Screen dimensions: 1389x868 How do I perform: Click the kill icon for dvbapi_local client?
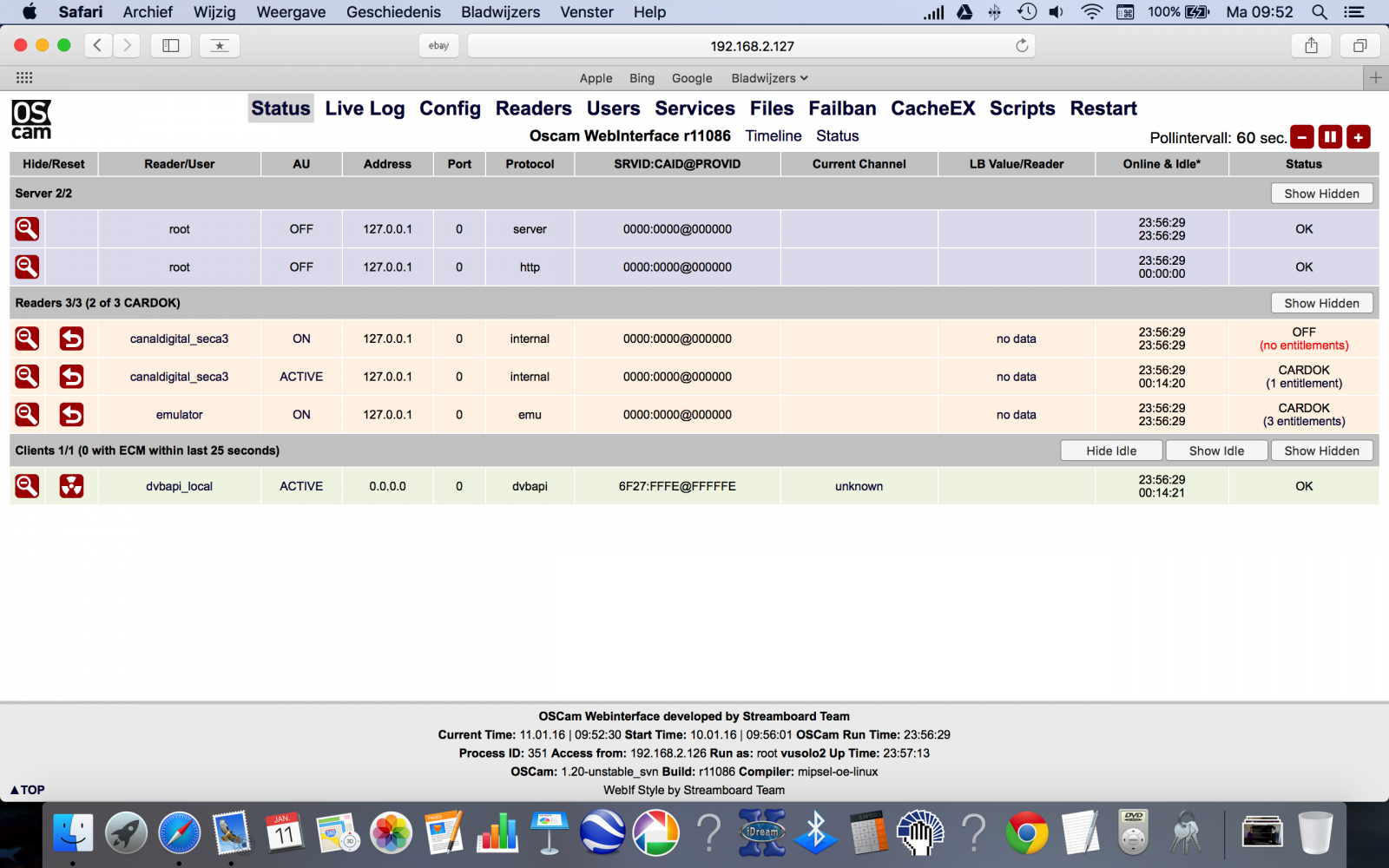(x=71, y=486)
